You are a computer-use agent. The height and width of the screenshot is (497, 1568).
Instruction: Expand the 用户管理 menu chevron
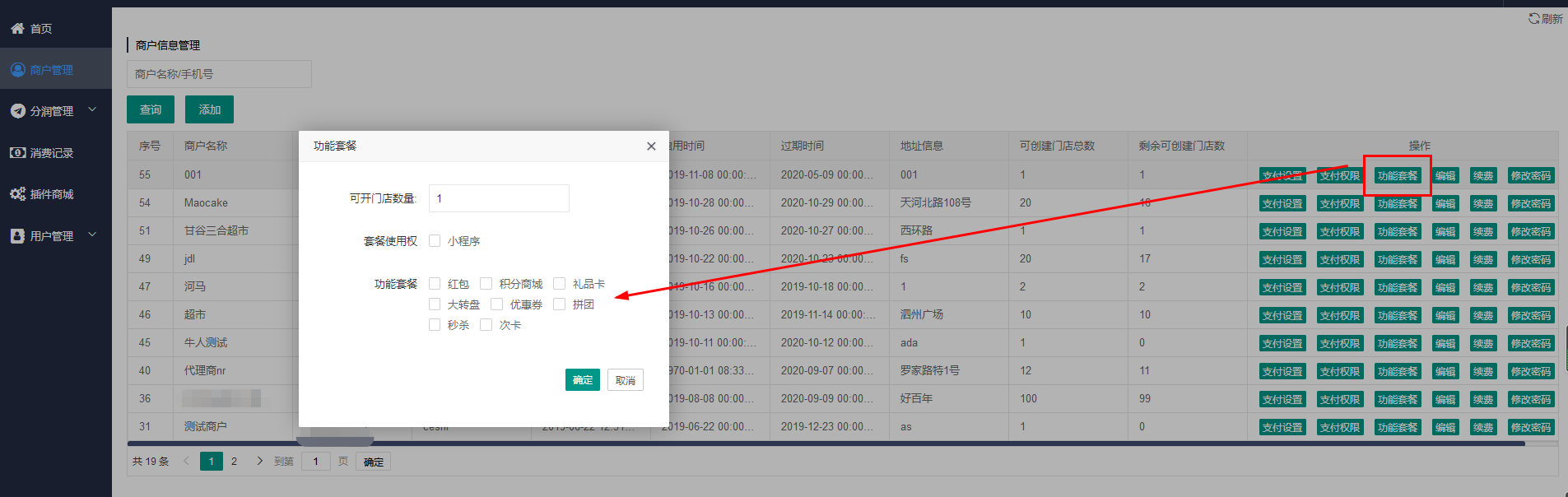[92, 235]
